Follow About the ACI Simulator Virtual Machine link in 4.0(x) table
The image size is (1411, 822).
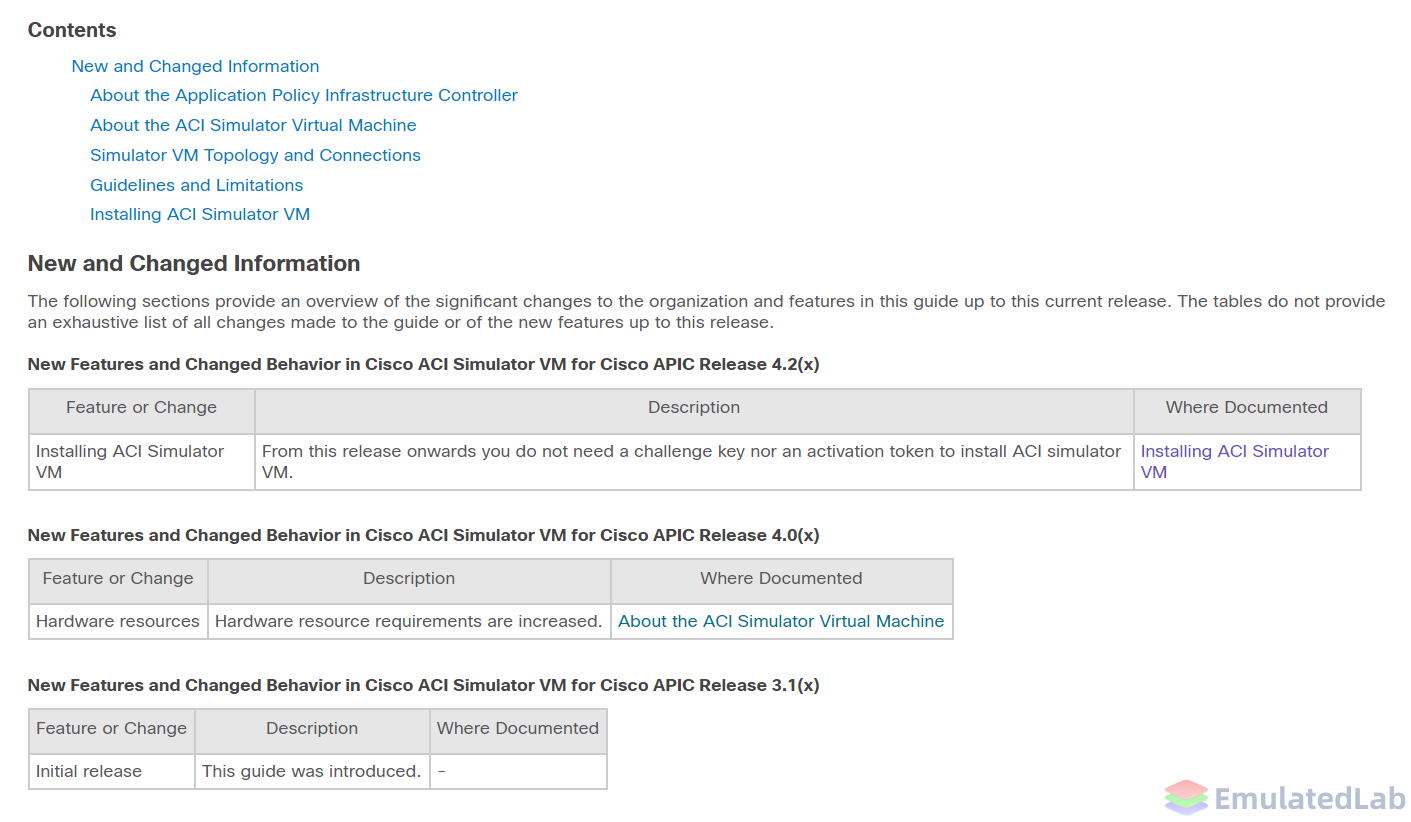pyautogui.click(x=781, y=621)
